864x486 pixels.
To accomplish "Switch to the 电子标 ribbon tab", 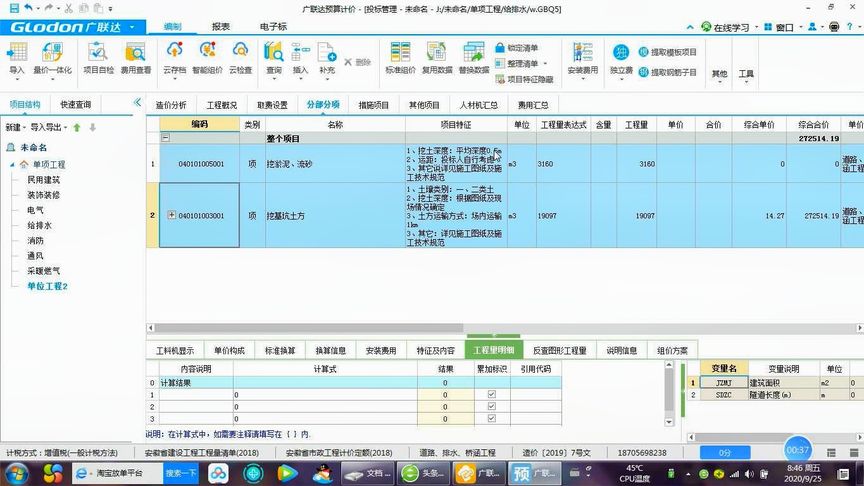I will click(x=273, y=26).
